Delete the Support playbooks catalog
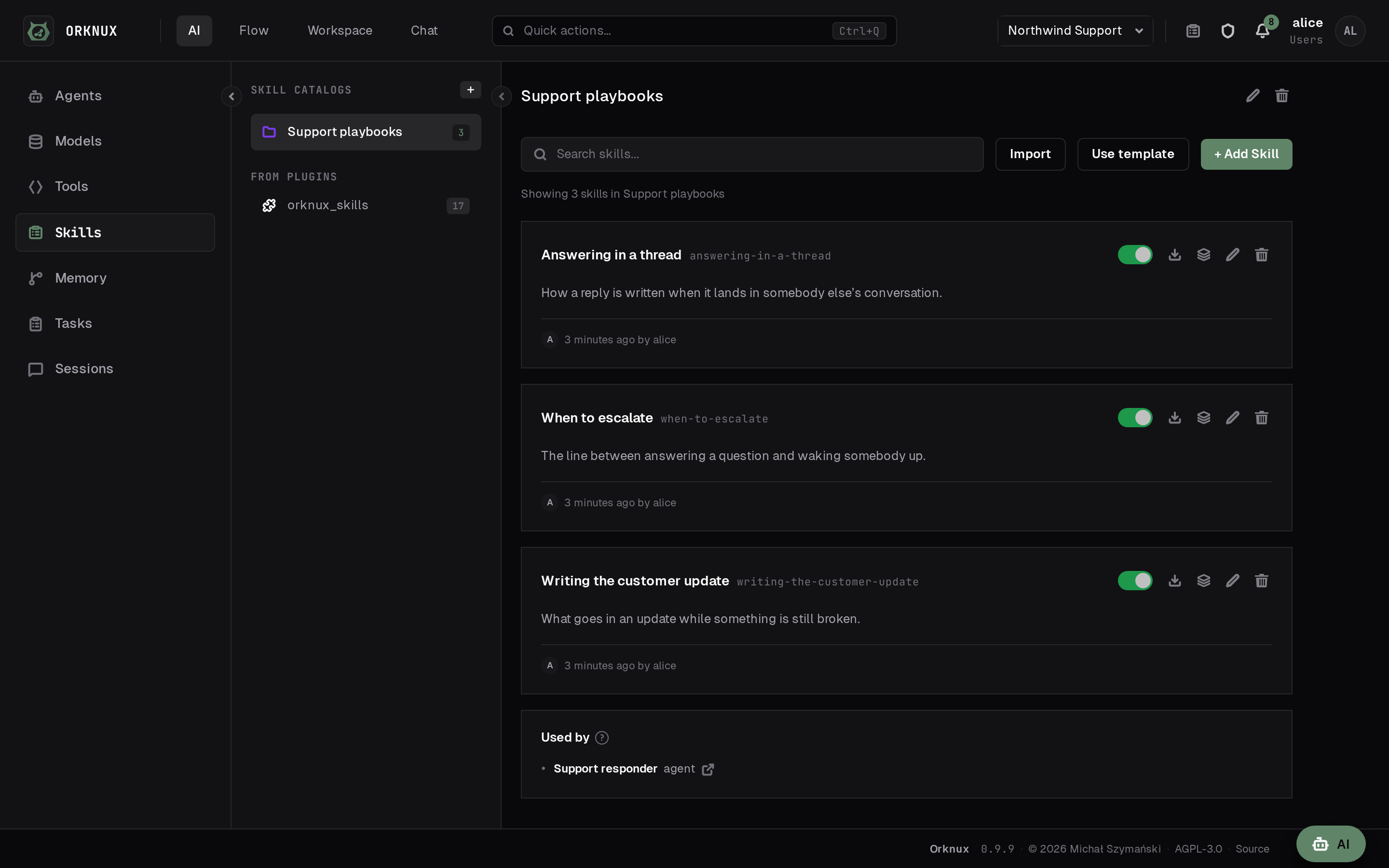This screenshot has width=1389, height=868. (x=1281, y=95)
